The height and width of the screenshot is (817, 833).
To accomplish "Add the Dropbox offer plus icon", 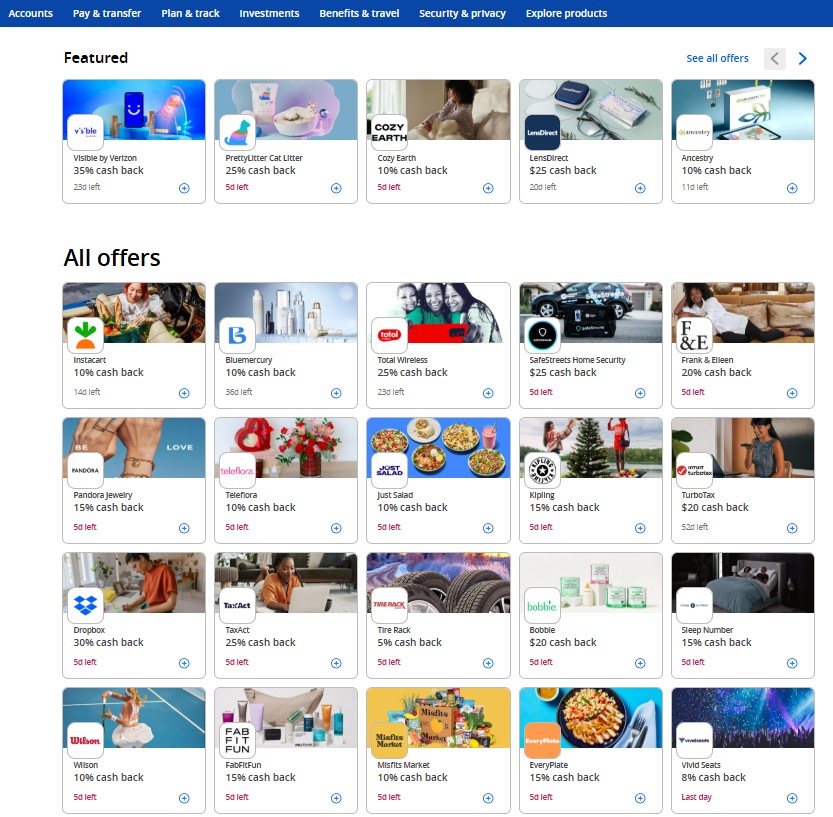I will click(x=184, y=663).
